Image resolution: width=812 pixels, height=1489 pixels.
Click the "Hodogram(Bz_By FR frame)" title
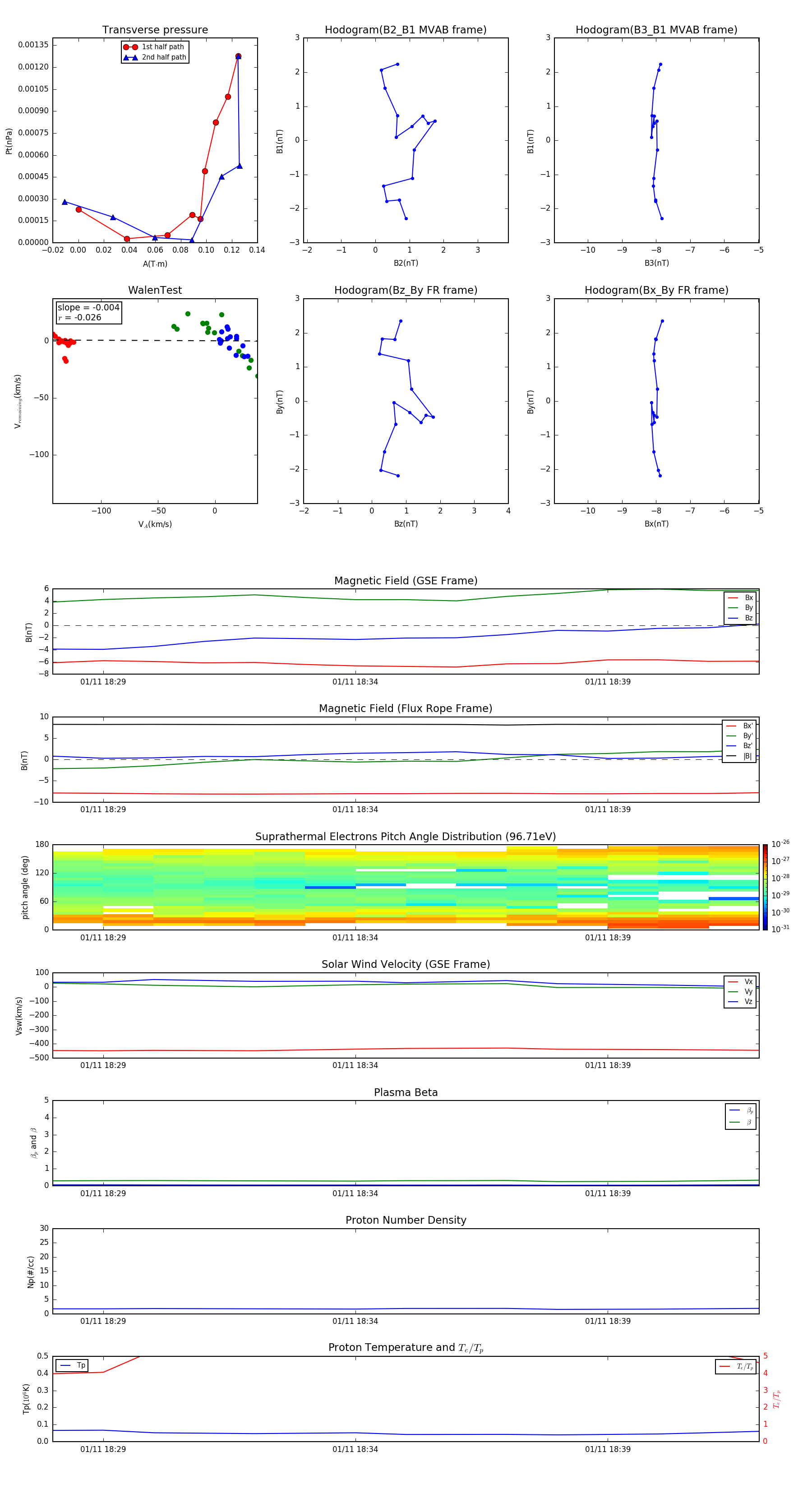coord(406,290)
